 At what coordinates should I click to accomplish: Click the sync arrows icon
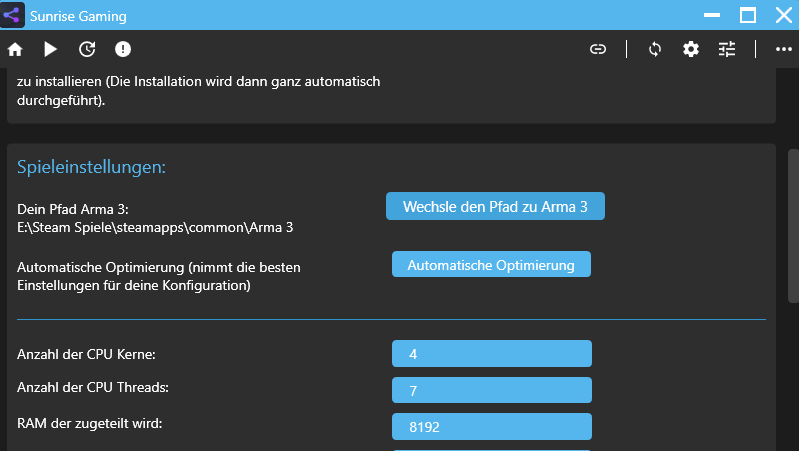coord(655,49)
